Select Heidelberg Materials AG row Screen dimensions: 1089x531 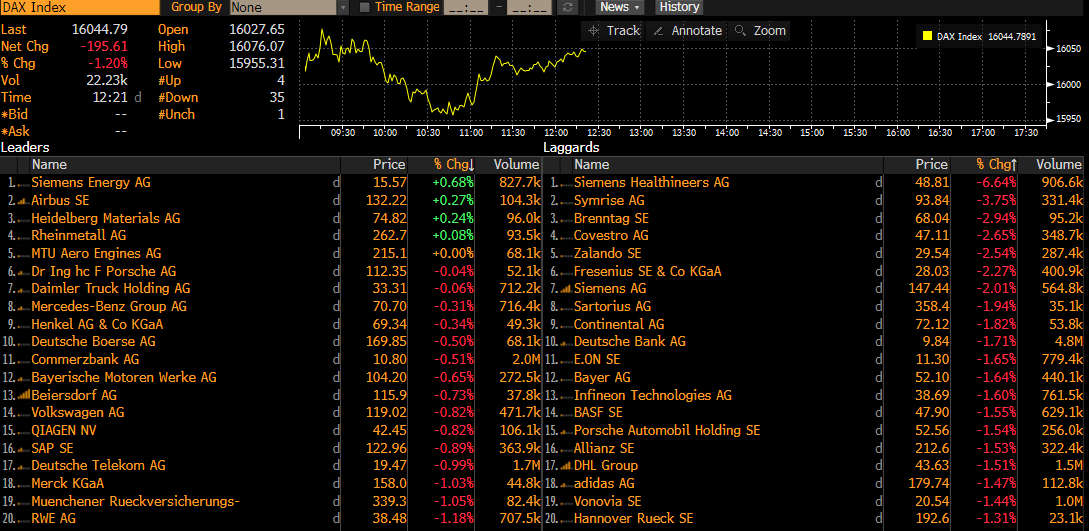271,218
